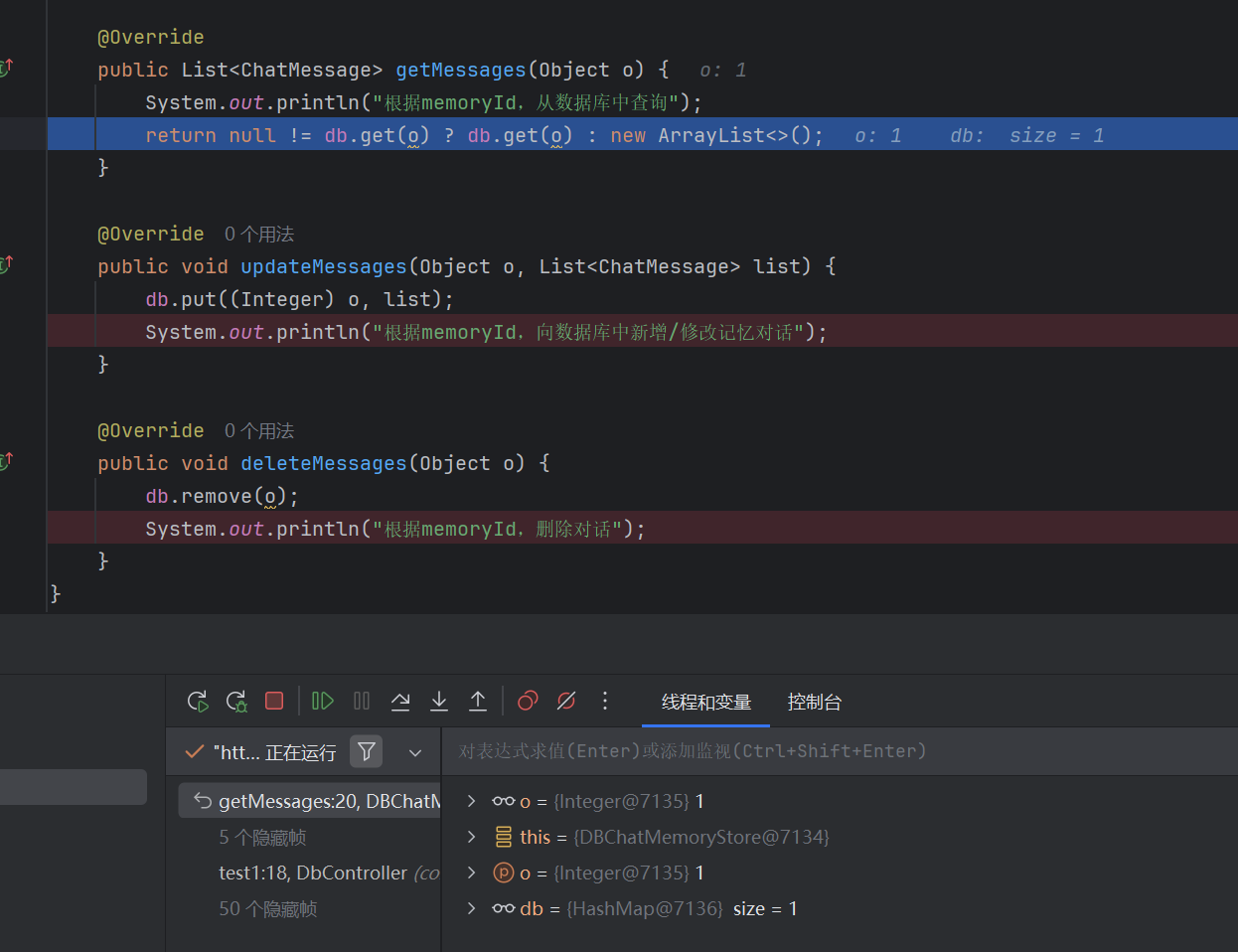Pause the program execution
Image resolution: width=1238 pixels, height=952 pixels.
(362, 702)
